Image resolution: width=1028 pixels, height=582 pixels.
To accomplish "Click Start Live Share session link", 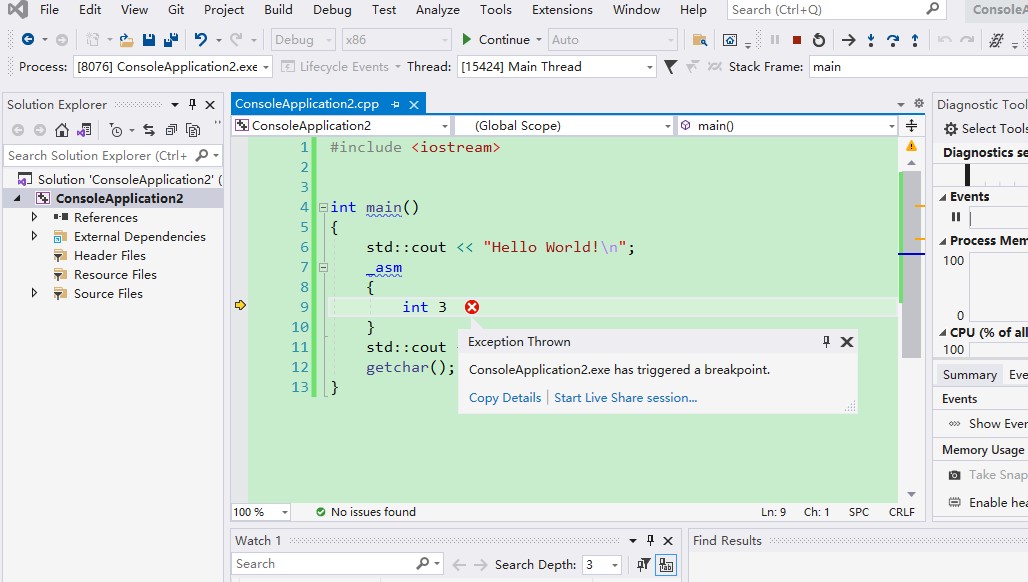I will [x=625, y=398].
